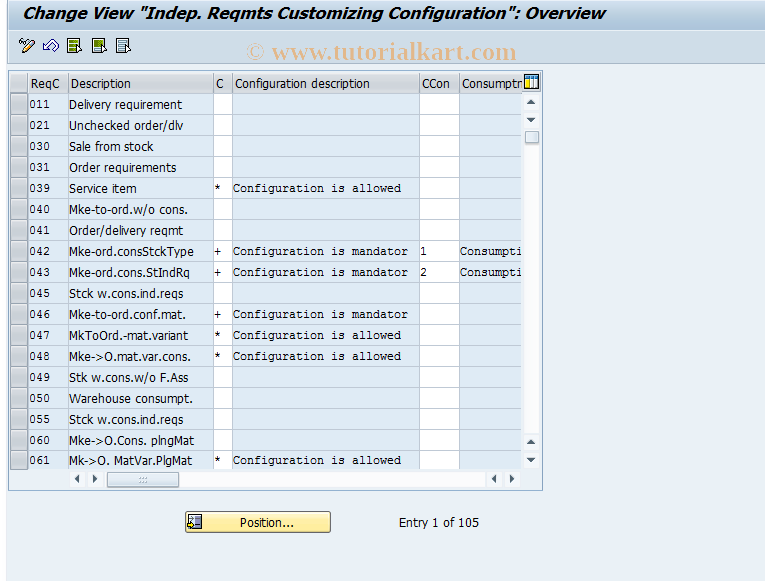Click the CCon field with value 1

coord(439,251)
